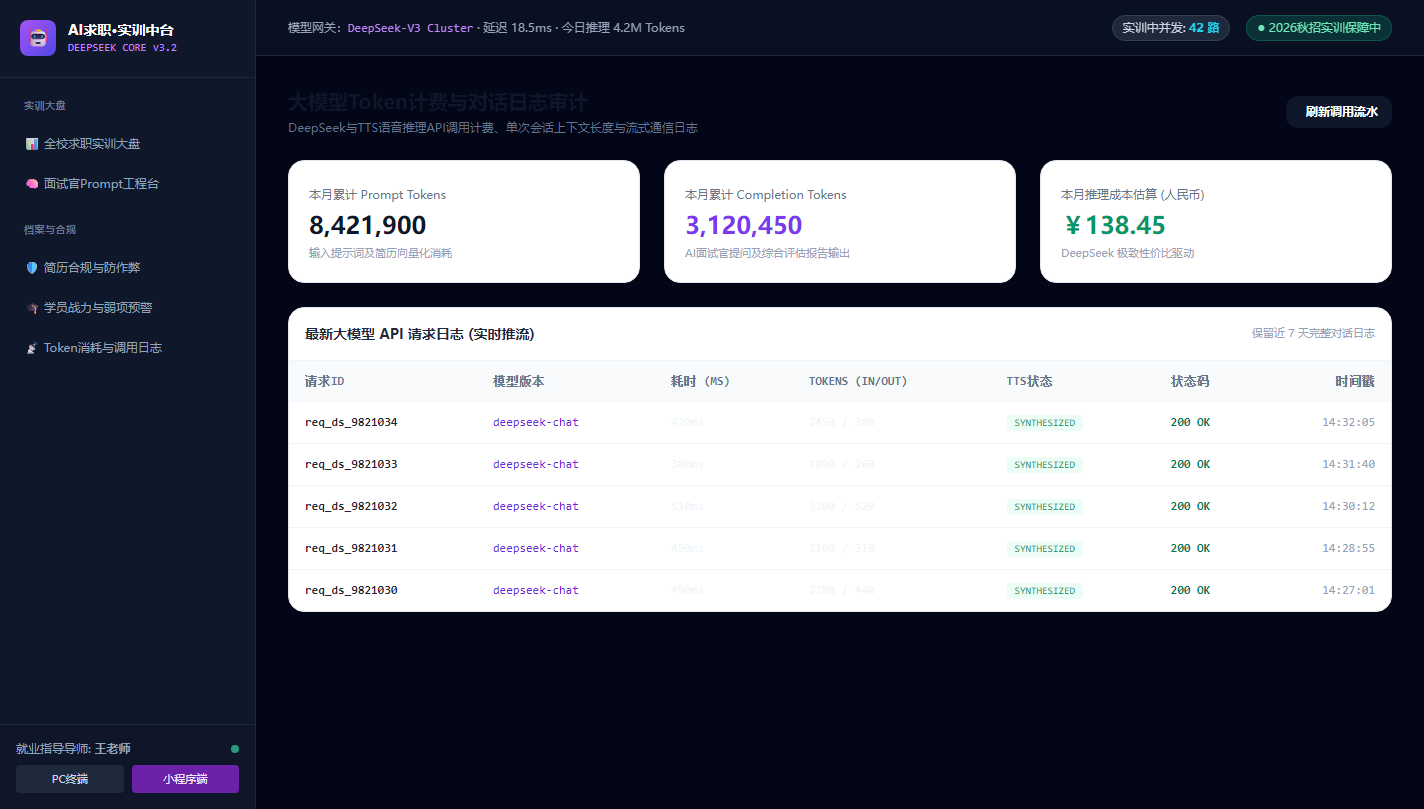Image resolution: width=1424 pixels, height=809 pixels.
Task: Click the 状态码 column header
Action: 1190,381
